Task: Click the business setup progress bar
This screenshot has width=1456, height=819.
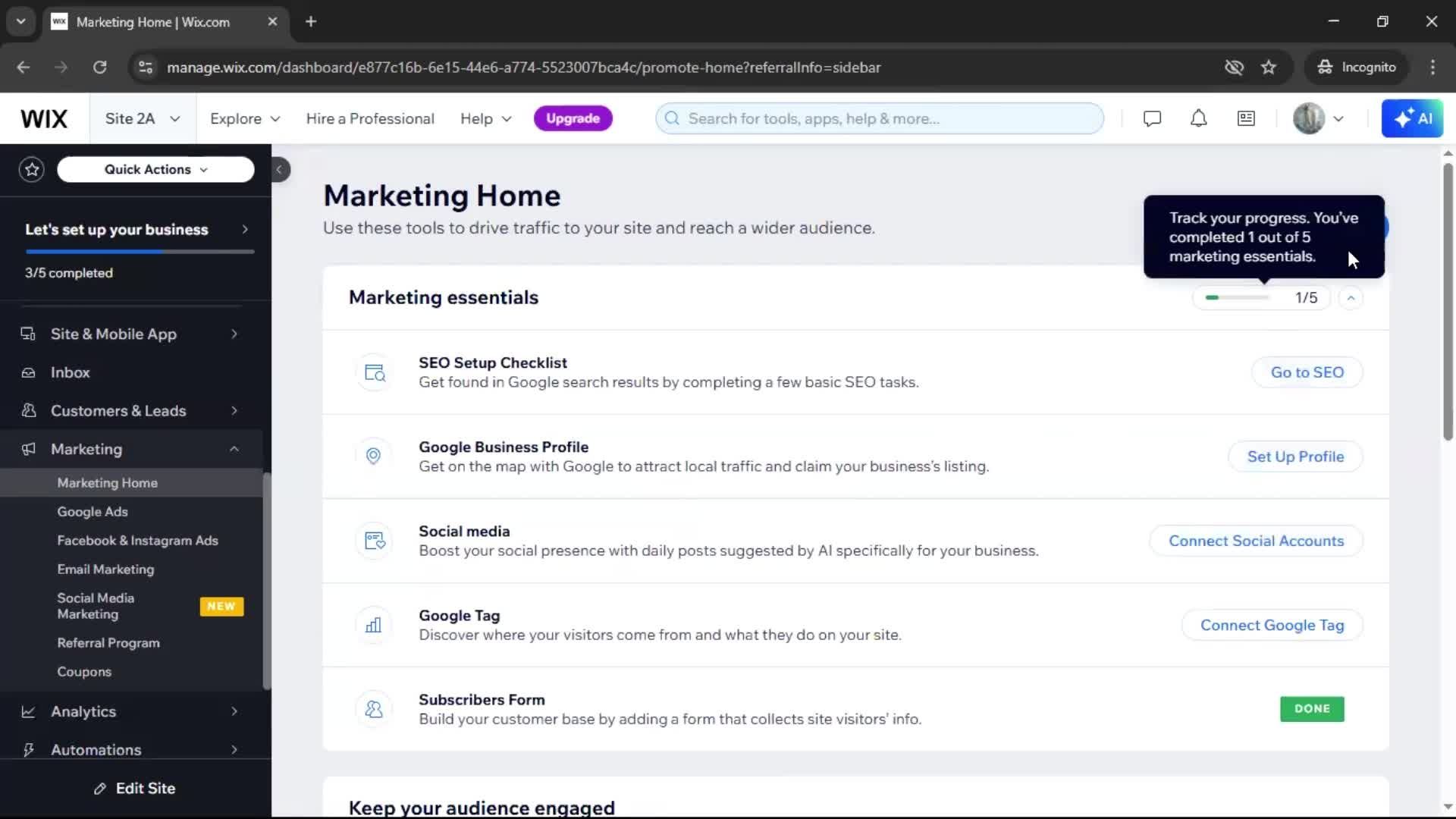Action: coord(140,252)
